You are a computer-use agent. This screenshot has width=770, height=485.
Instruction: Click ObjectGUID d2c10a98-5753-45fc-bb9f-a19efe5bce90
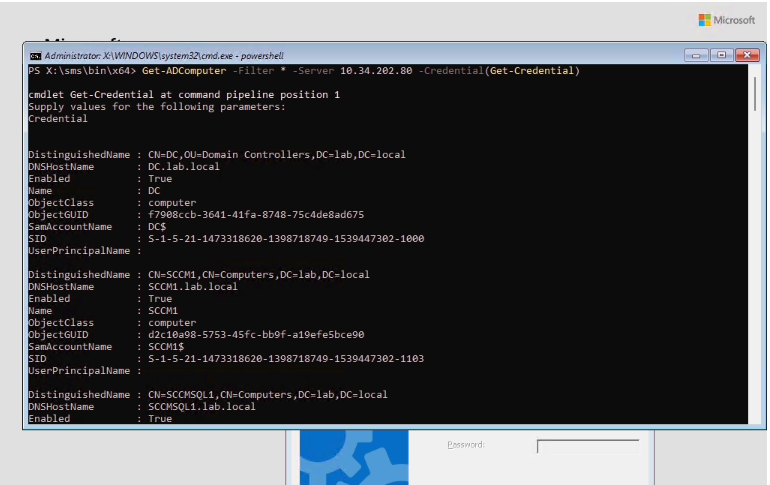tap(256, 335)
